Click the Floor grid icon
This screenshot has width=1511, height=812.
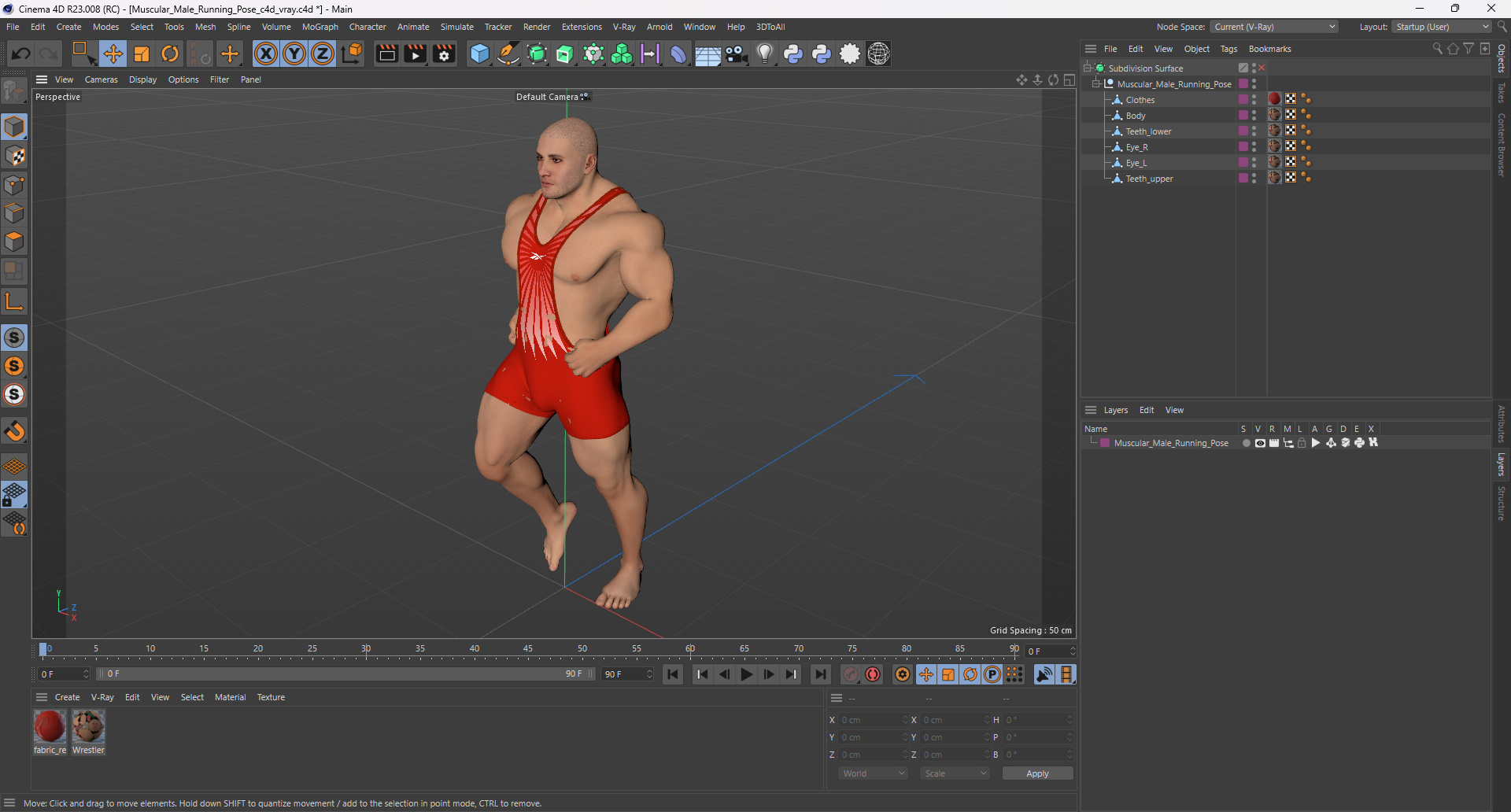[707, 54]
